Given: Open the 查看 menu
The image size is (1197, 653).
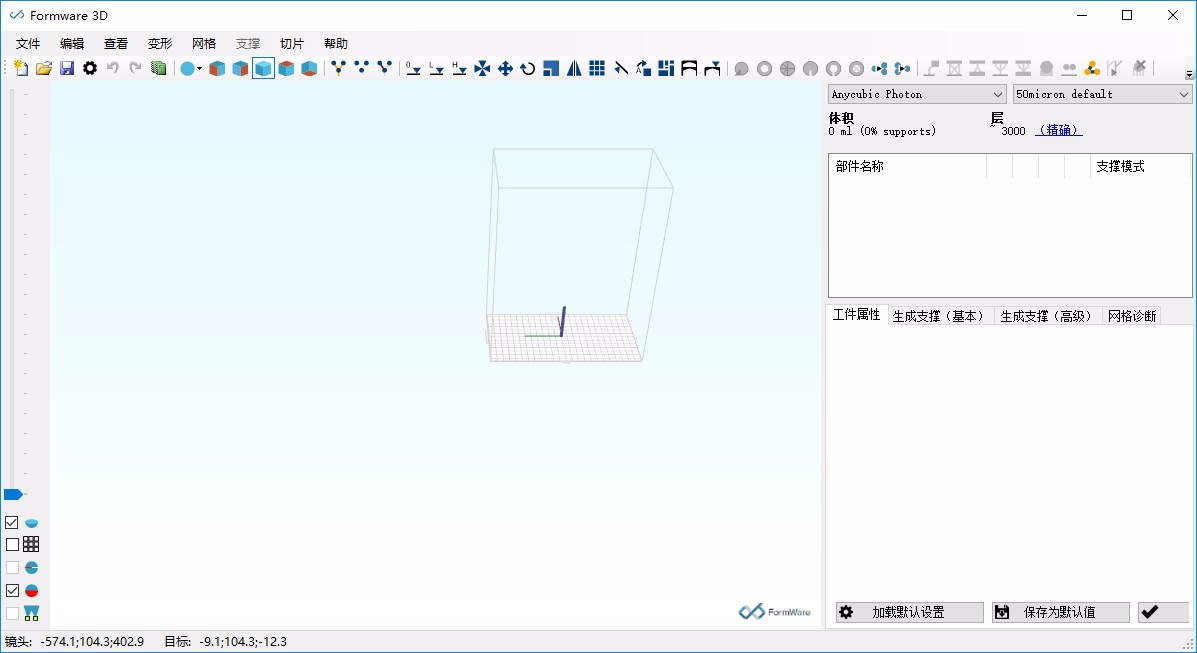Looking at the screenshot, I should (x=116, y=44).
